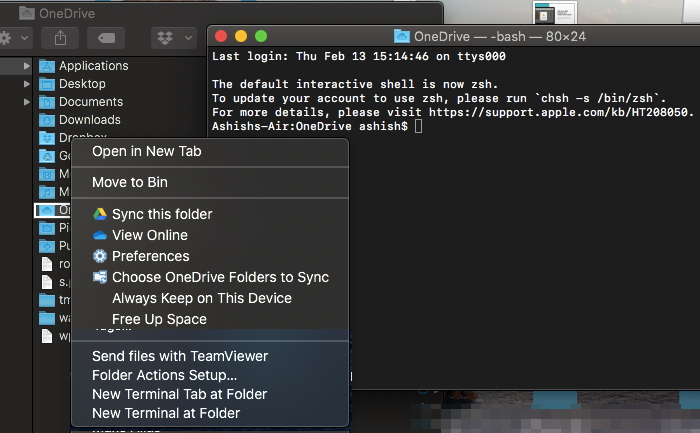This screenshot has height=433, width=700.
Task: Choose Sync this folder
Action: point(210,214)
